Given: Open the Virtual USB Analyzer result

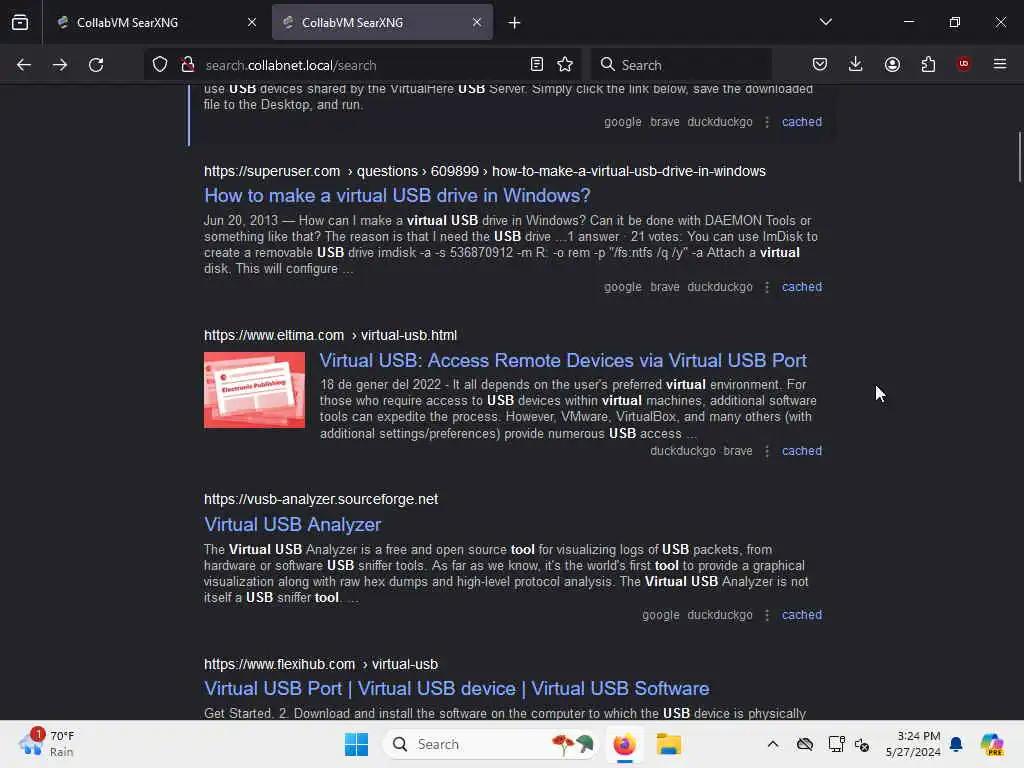Looking at the screenshot, I should (293, 524).
